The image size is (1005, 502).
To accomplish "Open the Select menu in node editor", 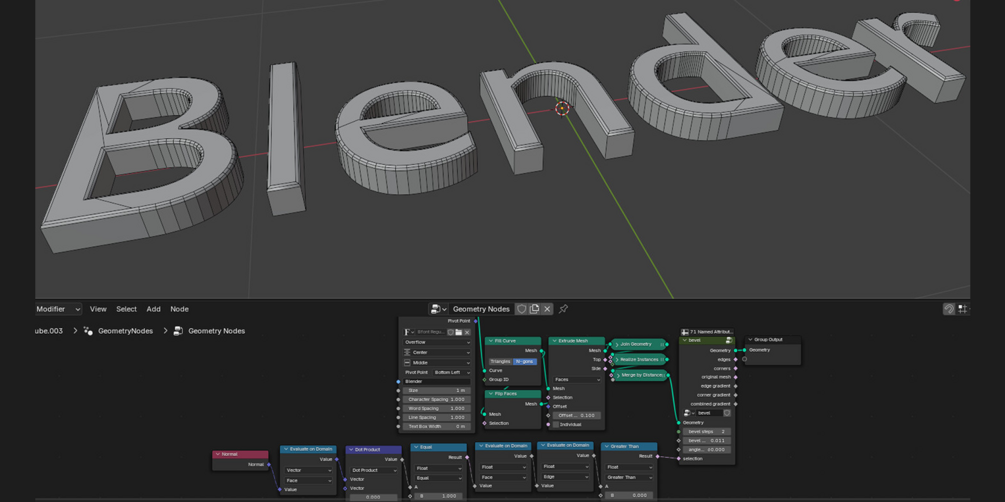I will click(x=126, y=309).
